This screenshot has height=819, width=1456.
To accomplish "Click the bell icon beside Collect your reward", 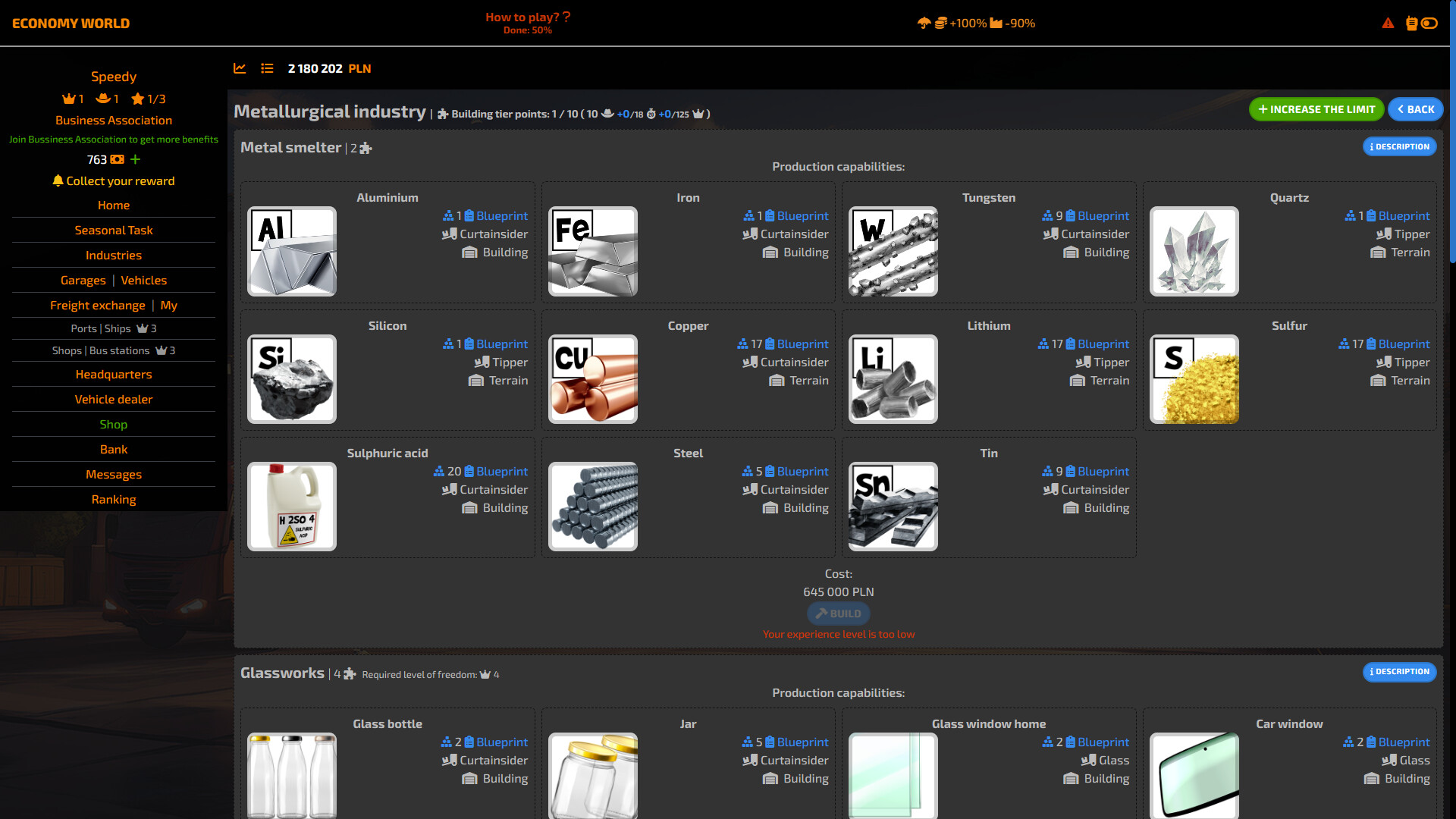I will 58,181.
